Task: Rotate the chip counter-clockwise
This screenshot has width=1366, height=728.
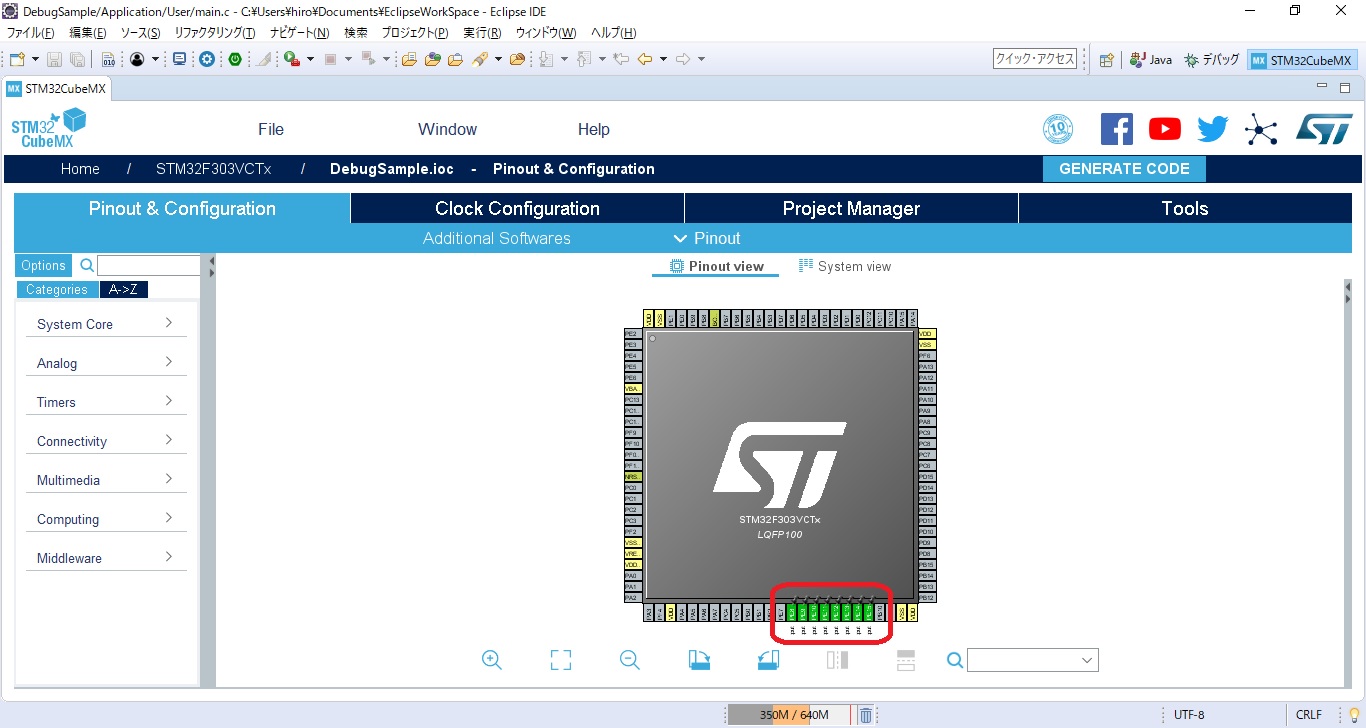Action: pyautogui.click(x=768, y=660)
